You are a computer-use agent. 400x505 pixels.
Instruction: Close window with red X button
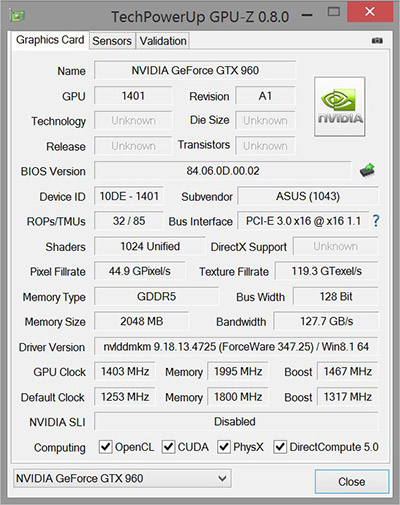(x=370, y=12)
